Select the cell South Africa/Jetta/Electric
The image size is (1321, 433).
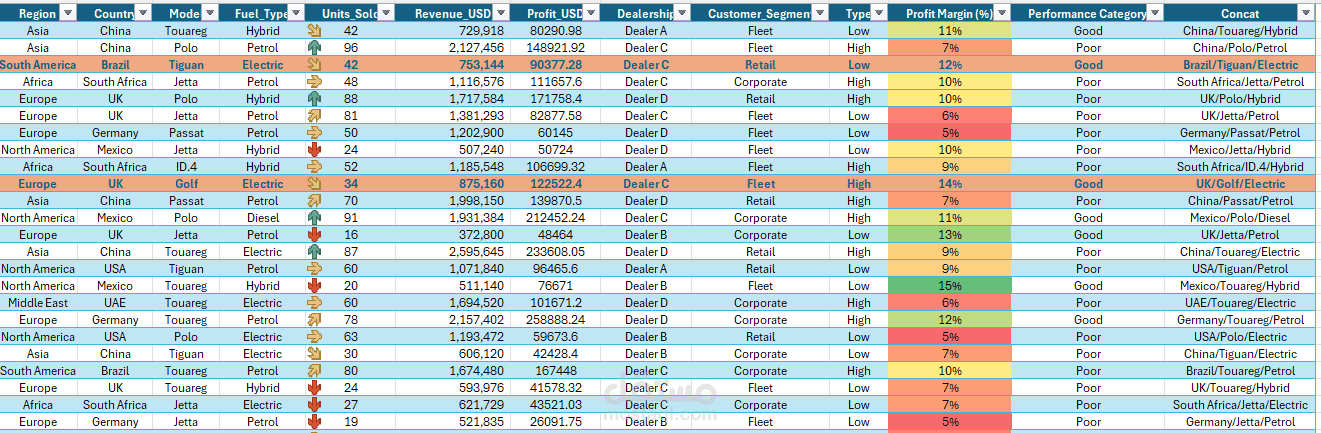click(x=1241, y=405)
